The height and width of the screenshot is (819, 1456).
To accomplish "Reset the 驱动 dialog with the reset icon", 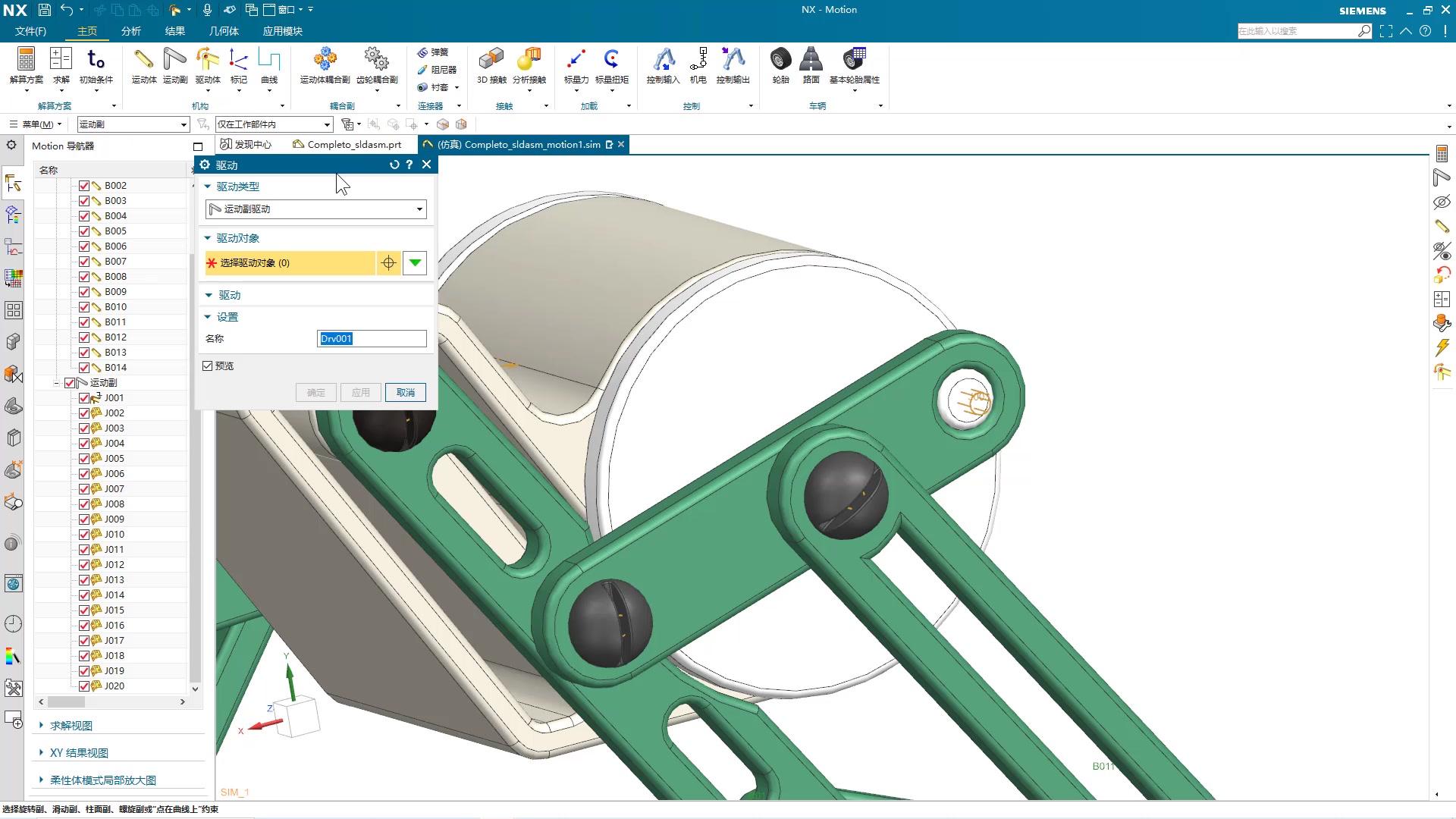I will pos(394,165).
